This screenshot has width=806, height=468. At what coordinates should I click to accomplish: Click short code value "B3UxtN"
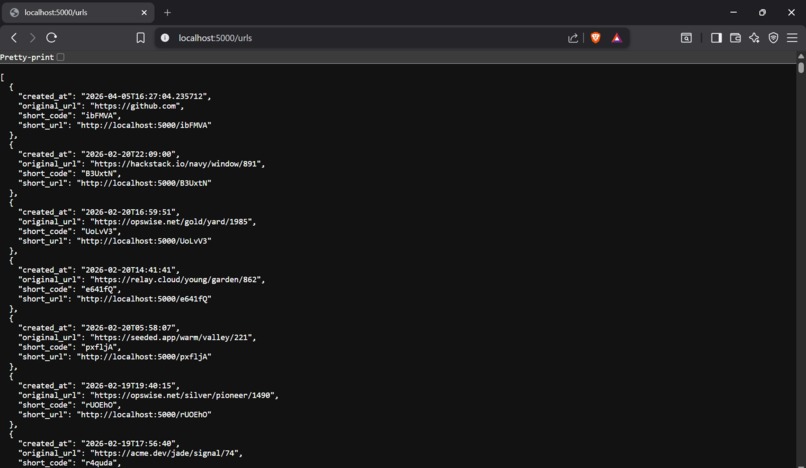click(x=99, y=173)
